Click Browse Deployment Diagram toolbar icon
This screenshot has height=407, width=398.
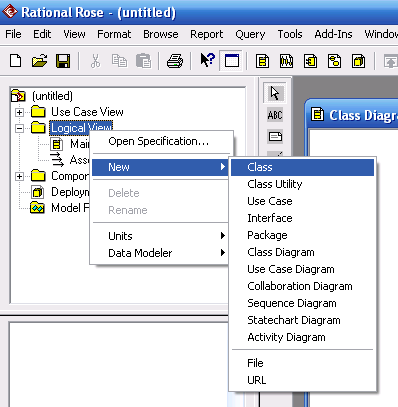358,61
